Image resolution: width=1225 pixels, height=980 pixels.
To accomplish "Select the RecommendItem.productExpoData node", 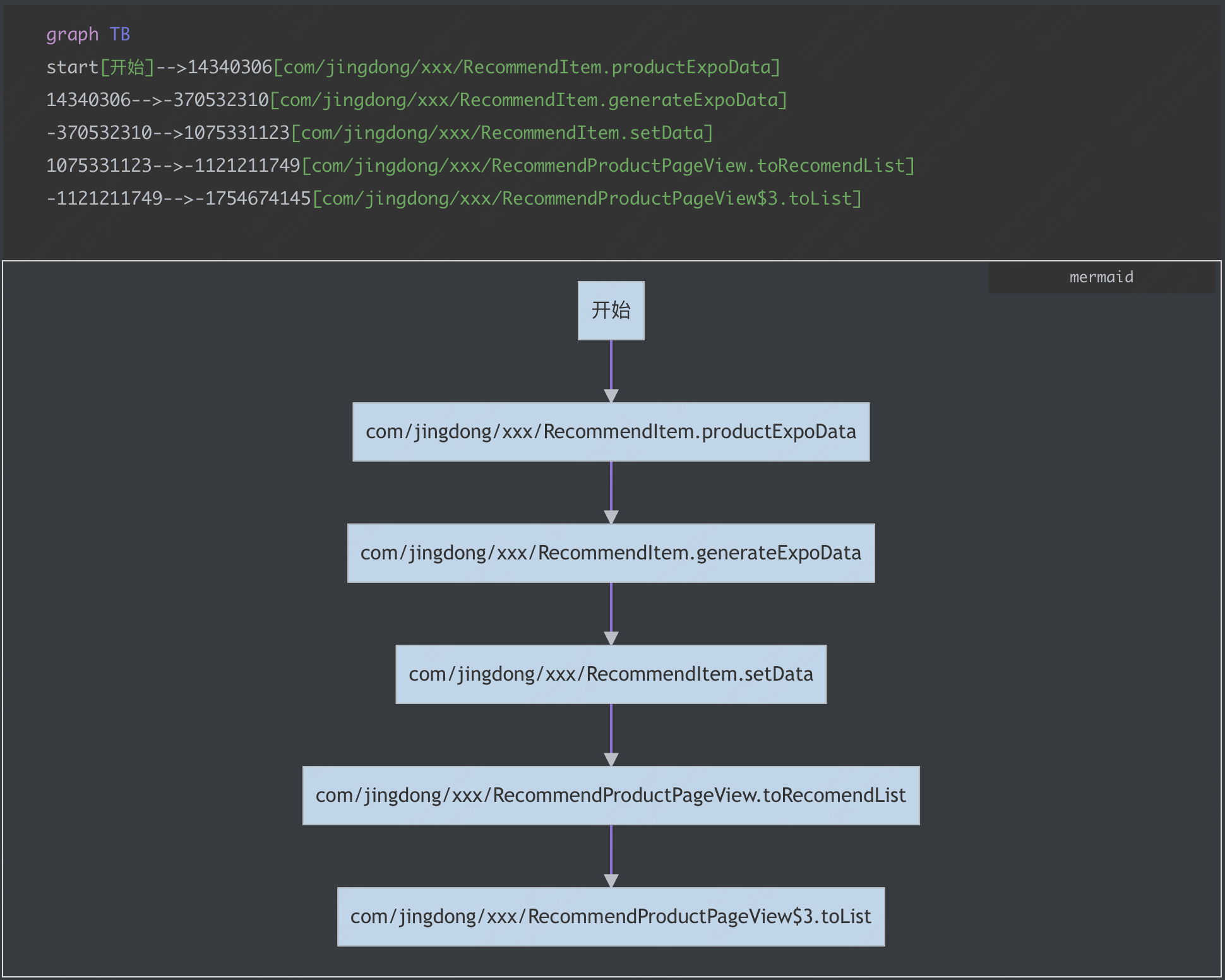I will (611, 432).
